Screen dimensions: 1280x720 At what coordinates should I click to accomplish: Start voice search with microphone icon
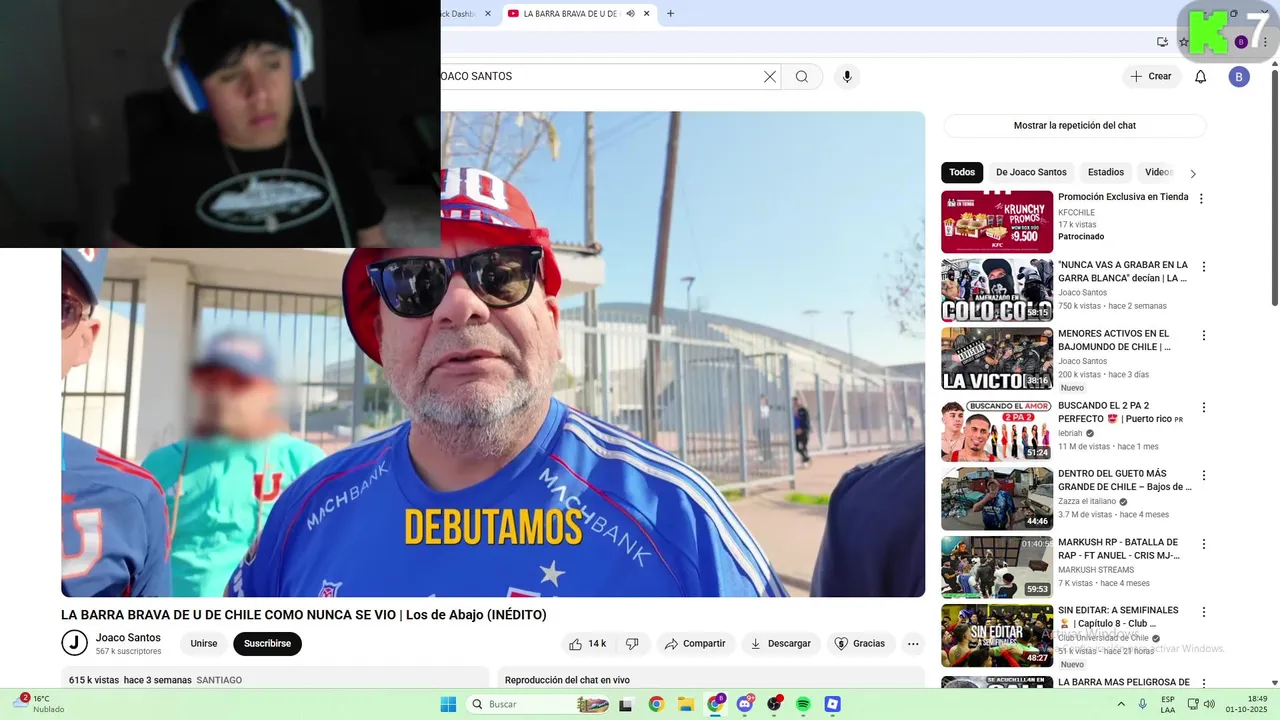(847, 77)
